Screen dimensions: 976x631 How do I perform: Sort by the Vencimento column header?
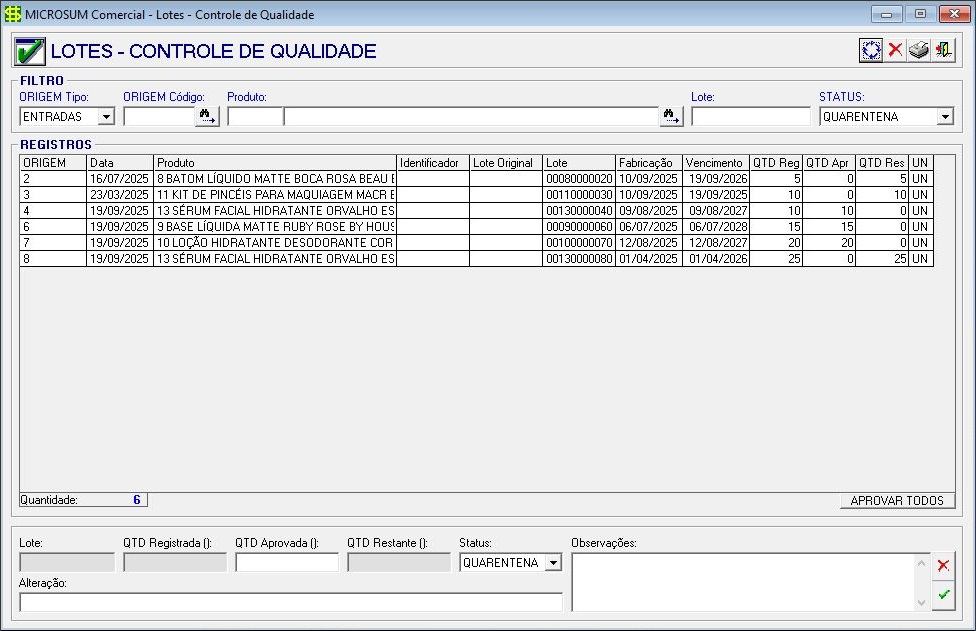(715, 162)
